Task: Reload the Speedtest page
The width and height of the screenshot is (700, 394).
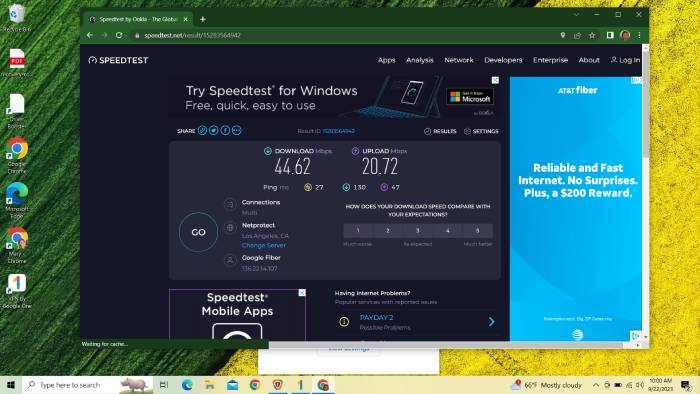Action: 119,35
